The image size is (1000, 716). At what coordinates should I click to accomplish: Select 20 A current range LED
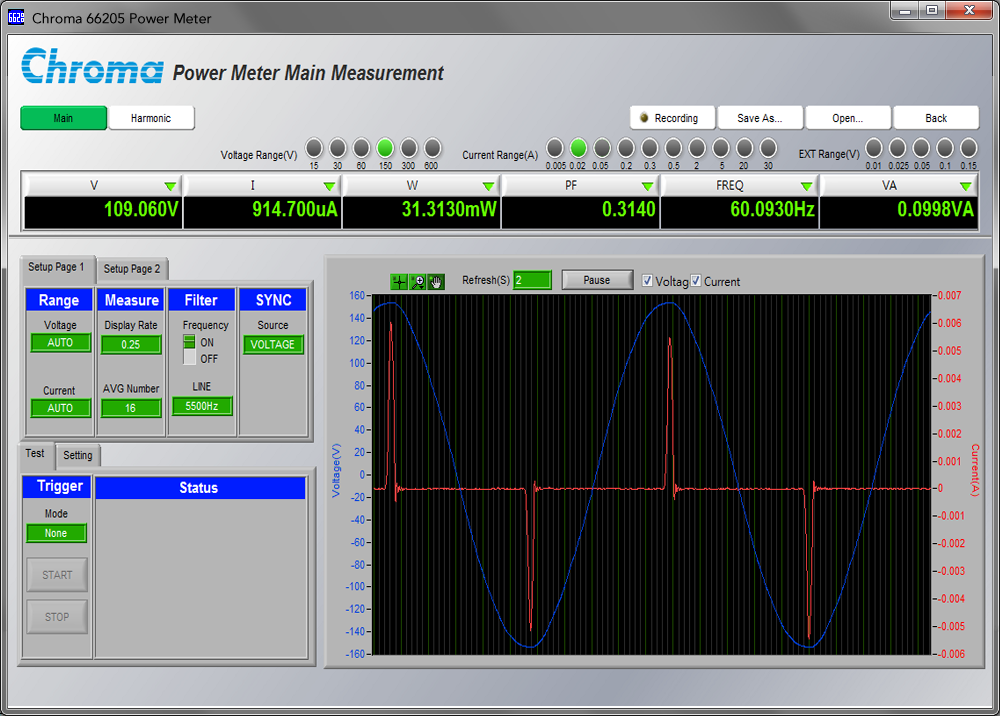[x=745, y=148]
